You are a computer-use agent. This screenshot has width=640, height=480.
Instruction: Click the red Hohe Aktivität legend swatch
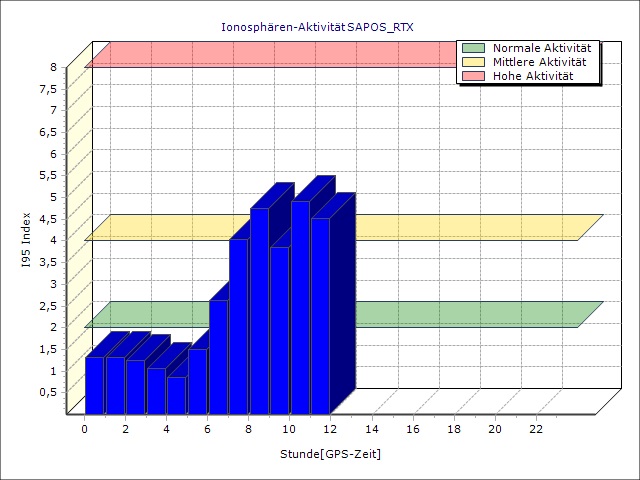tap(473, 76)
